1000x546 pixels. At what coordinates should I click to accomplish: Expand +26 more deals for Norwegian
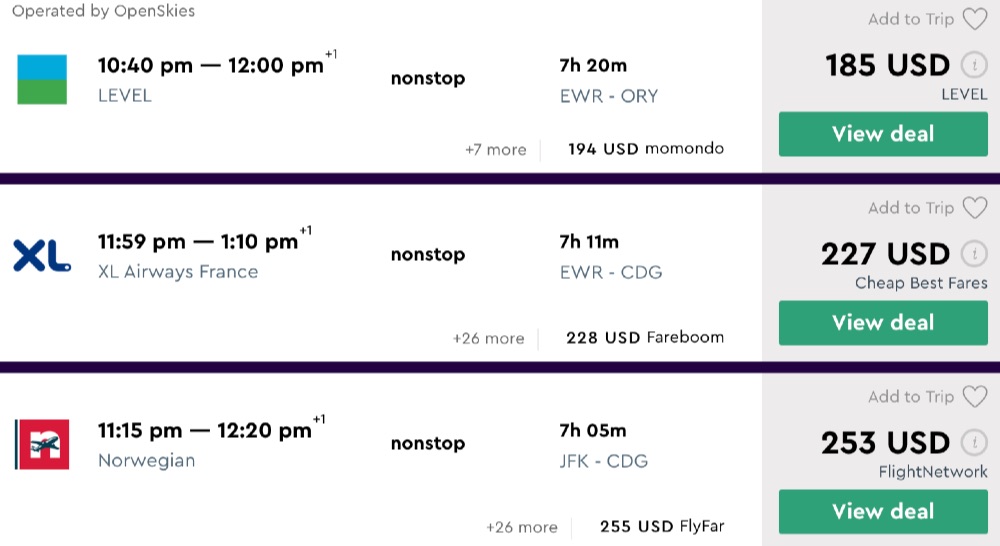click(521, 527)
